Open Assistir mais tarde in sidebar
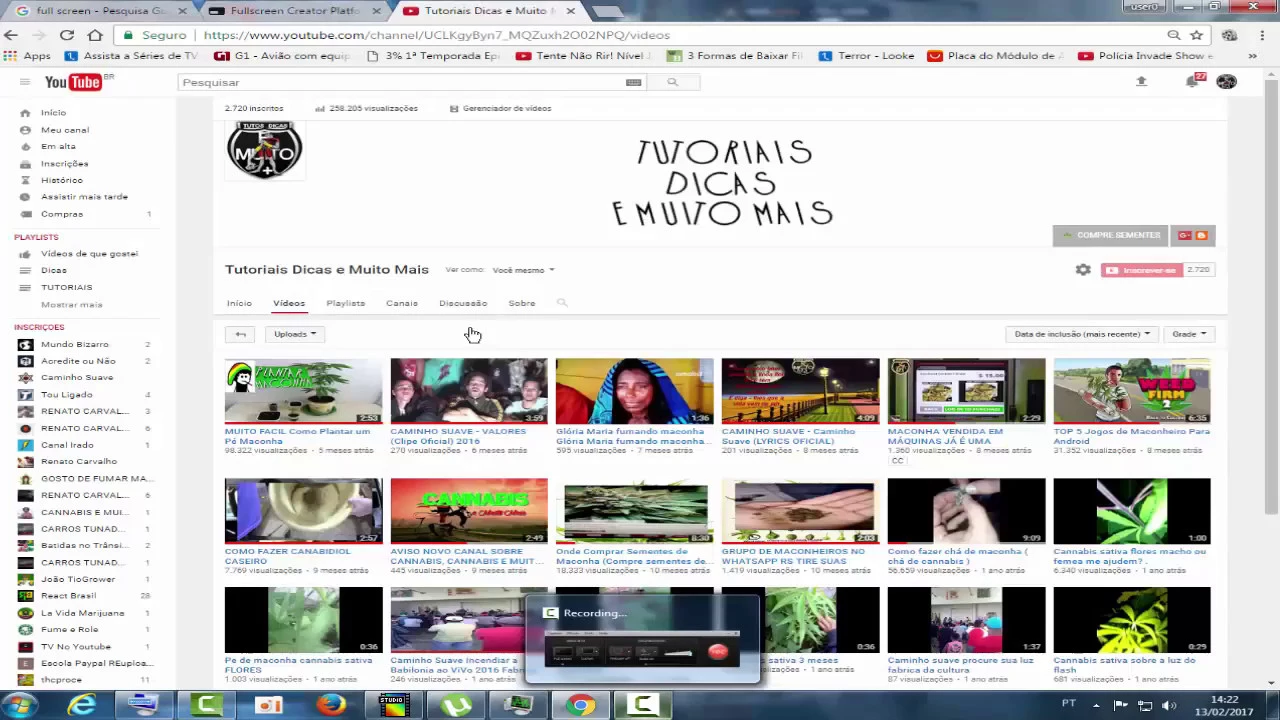 pyautogui.click(x=84, y=197)
